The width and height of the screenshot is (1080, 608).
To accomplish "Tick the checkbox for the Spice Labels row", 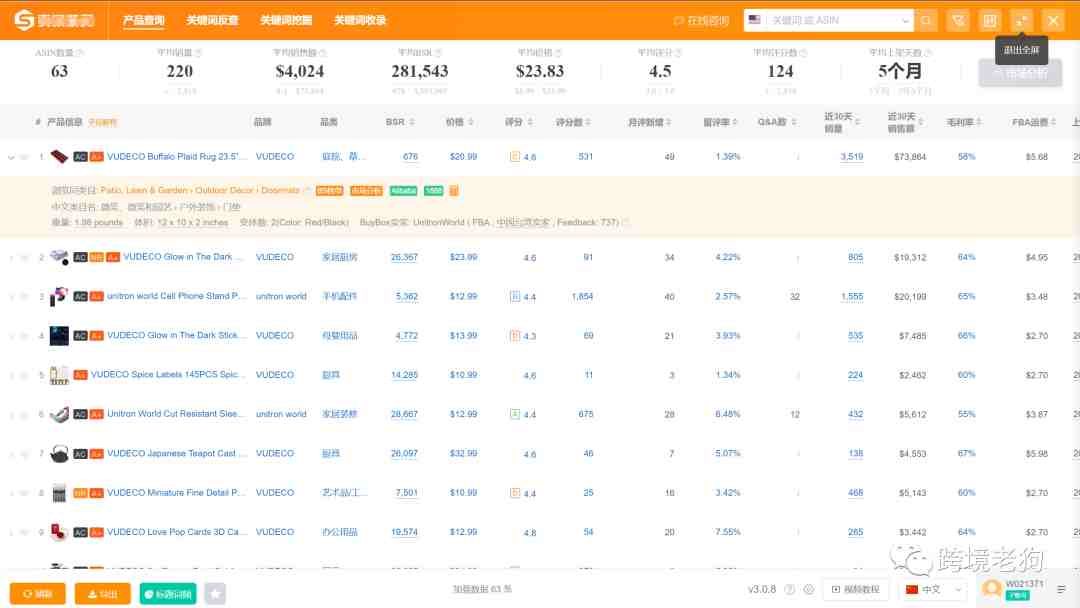I will tap(25, 375).
